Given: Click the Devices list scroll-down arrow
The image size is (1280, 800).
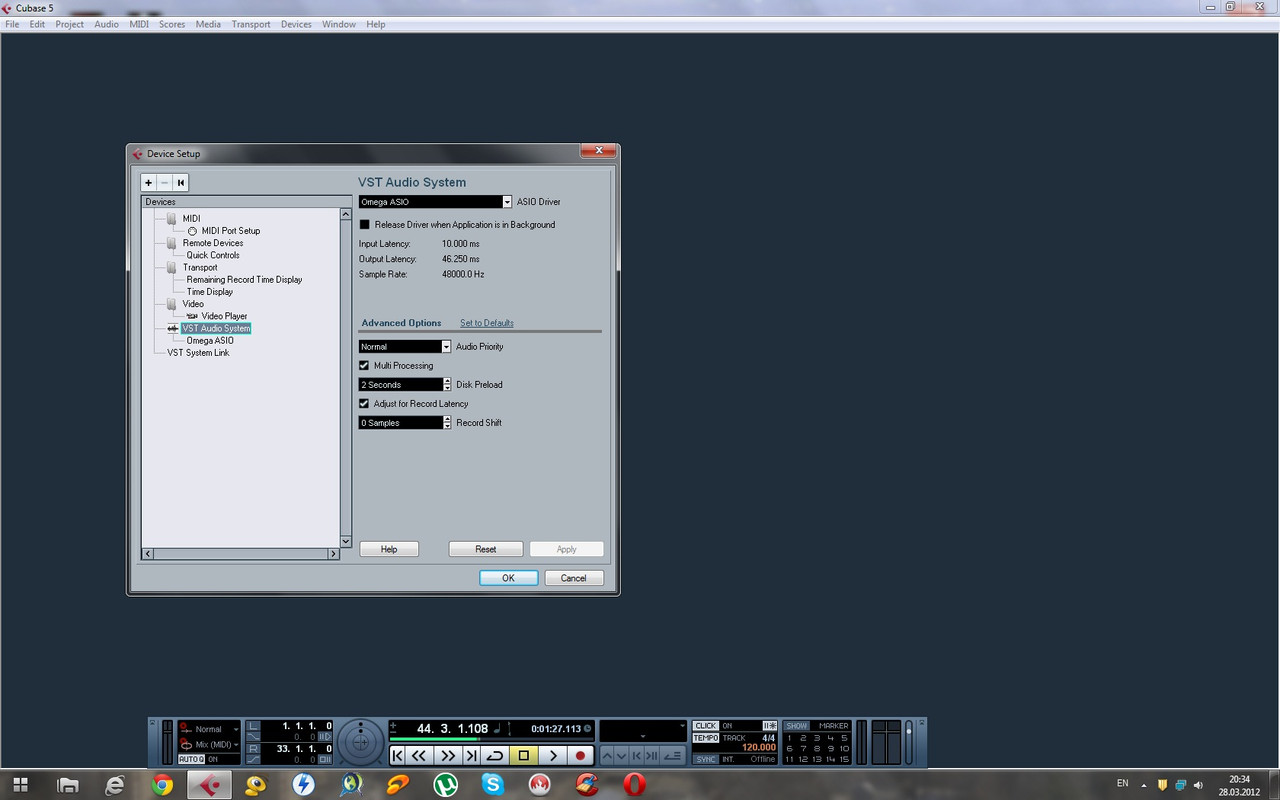Looking at the screenshot, I should tap(346, 541).
